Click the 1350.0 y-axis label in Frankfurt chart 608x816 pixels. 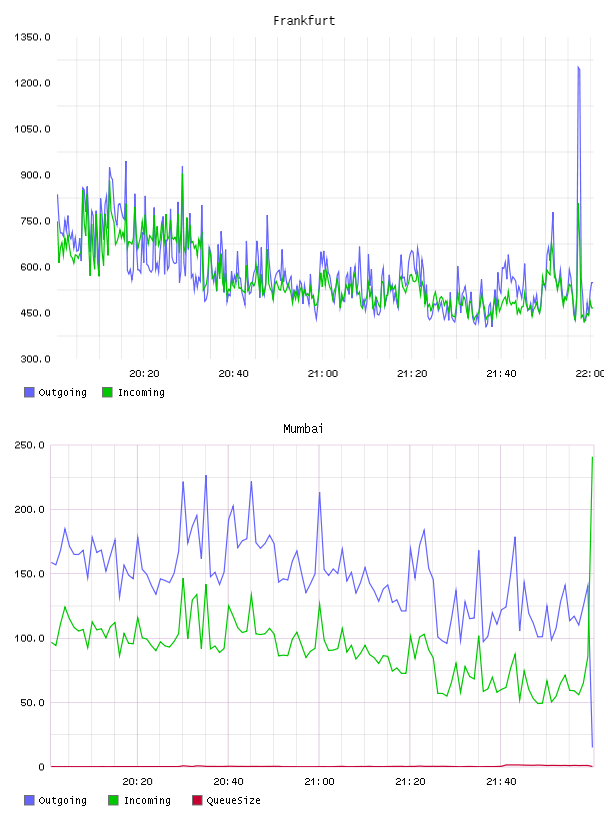tap(32, 37)
